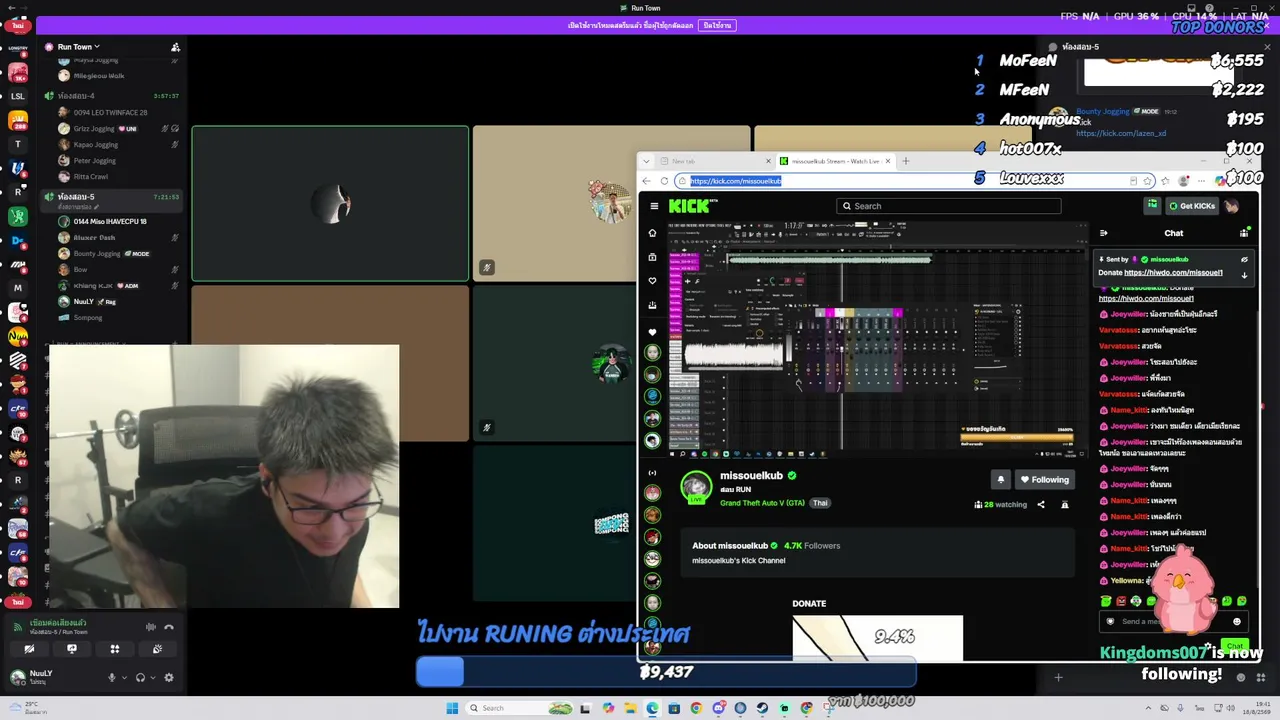Click the Thai language tag
This screenshot has width=1280, height=720.
point(820,503)
